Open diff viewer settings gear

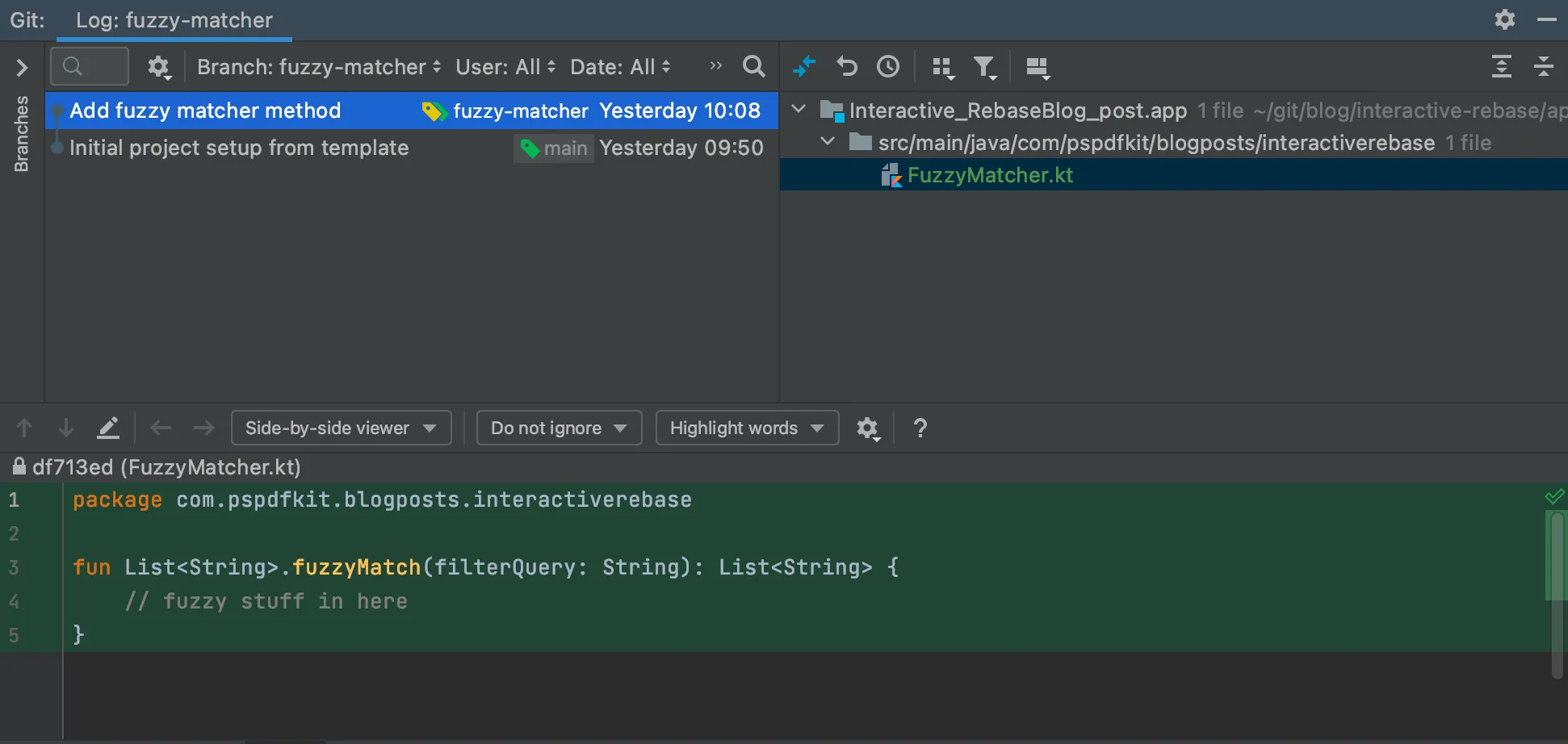[869, 428]
